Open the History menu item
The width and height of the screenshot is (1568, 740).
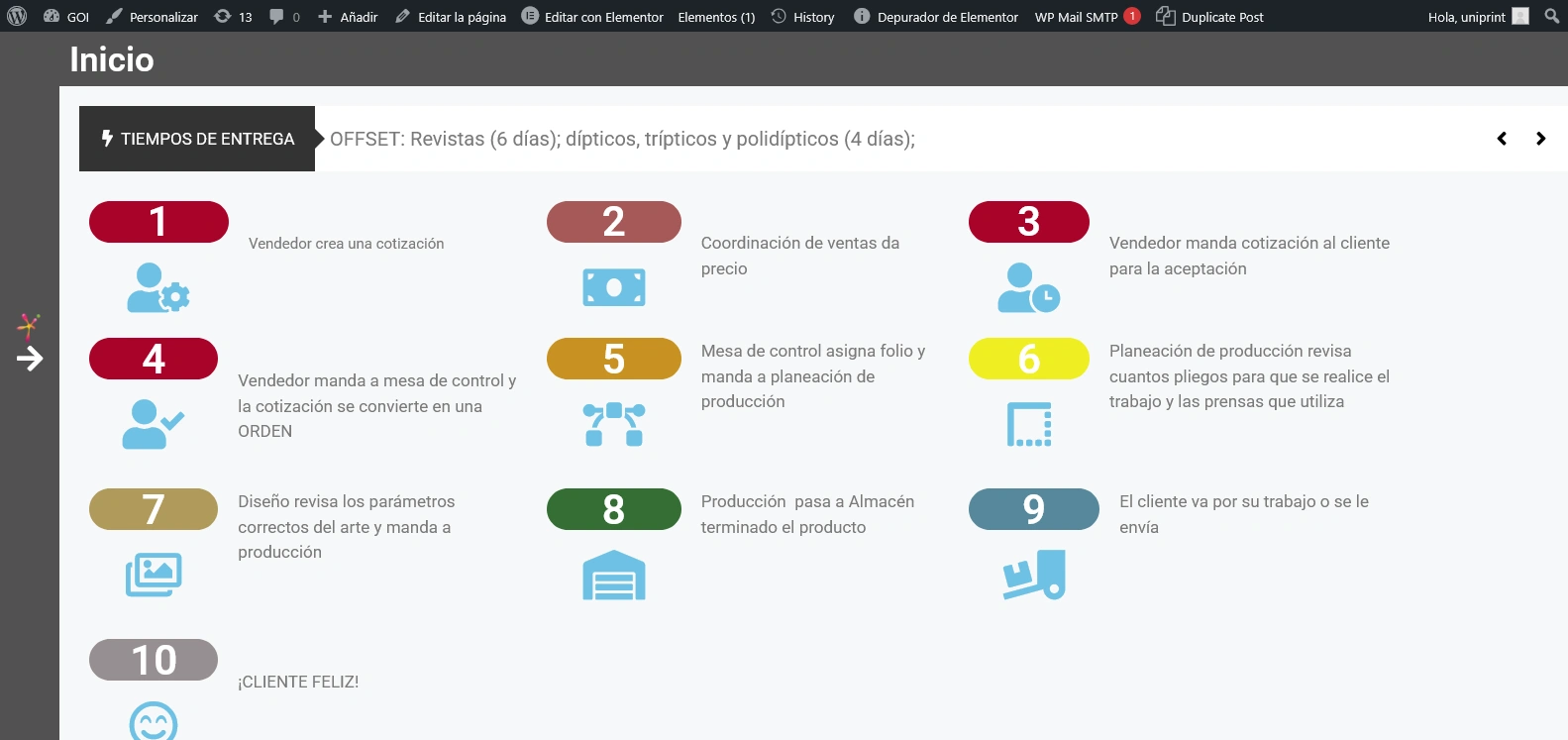(803, 17)
